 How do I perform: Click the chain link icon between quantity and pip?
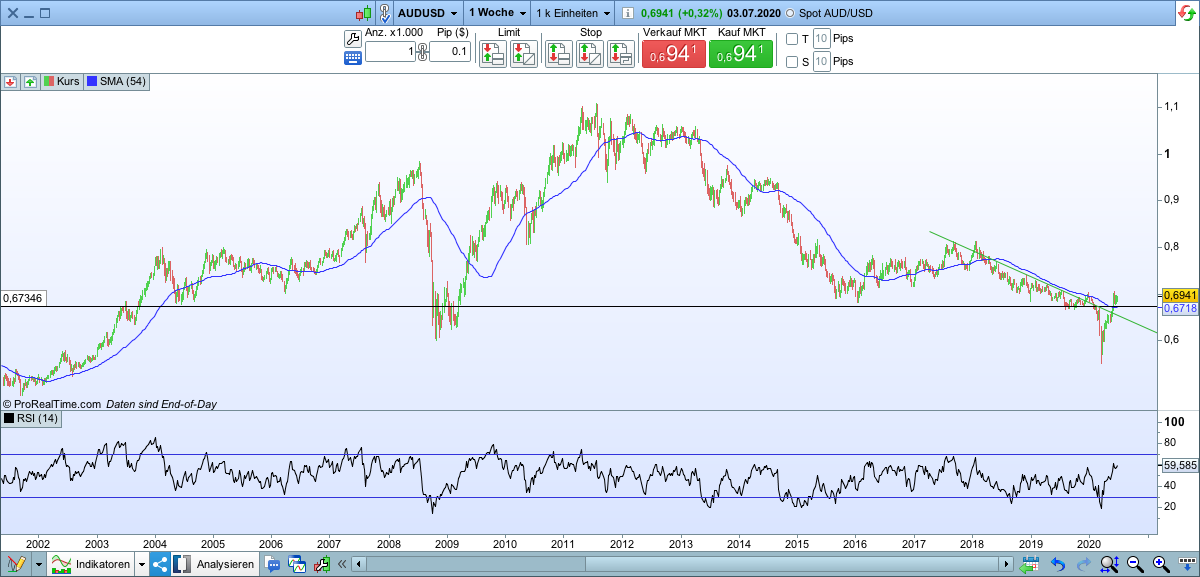point(421,52)
